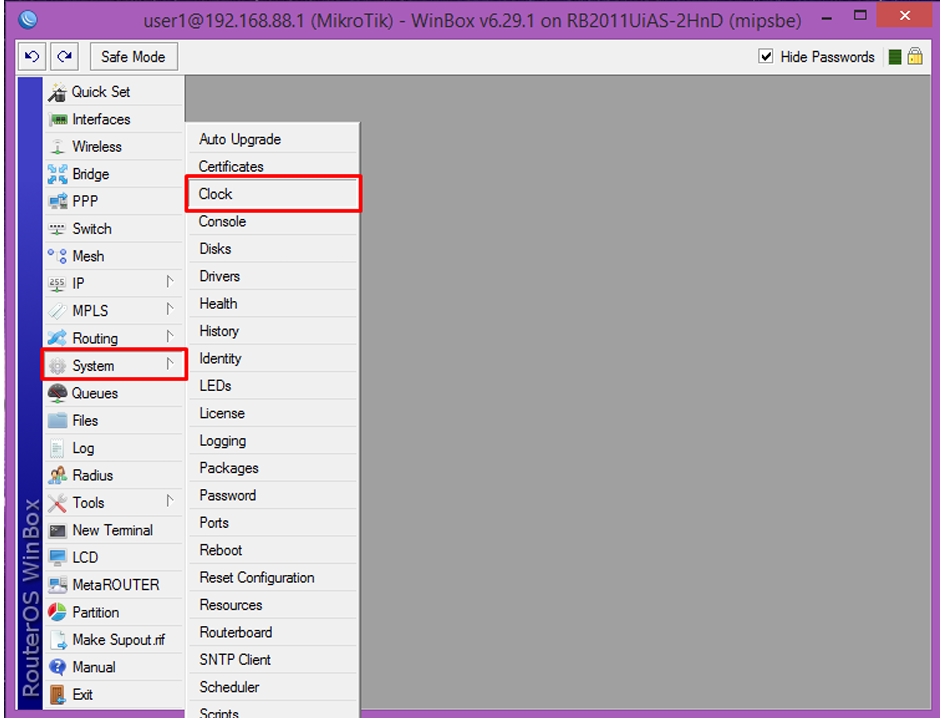Select Reset Configuration in System submenu
Image resolution: width=945 pixels, height=725 pixels.
coord(274,578)
